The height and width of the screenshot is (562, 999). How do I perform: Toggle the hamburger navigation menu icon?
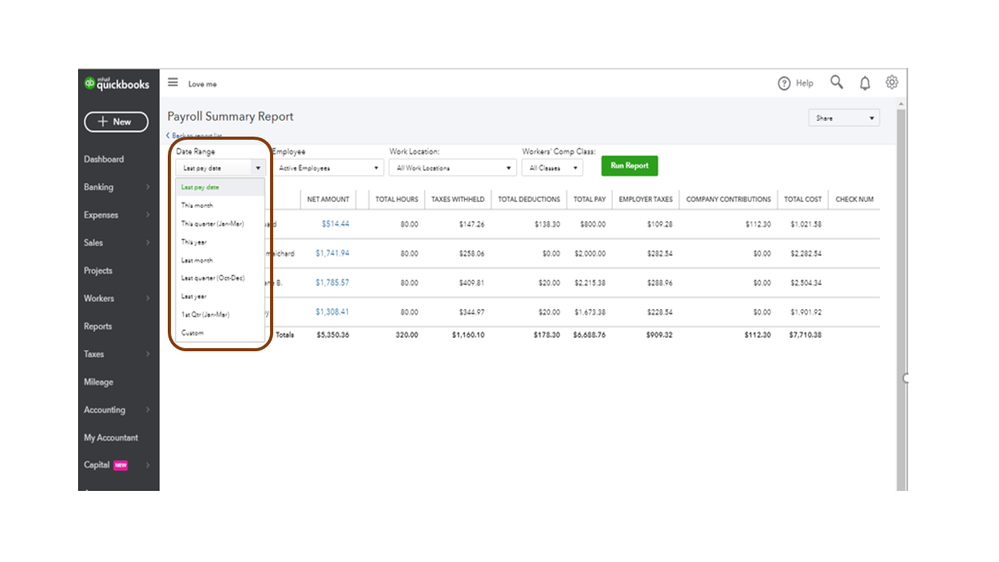[x=173, y=84]
